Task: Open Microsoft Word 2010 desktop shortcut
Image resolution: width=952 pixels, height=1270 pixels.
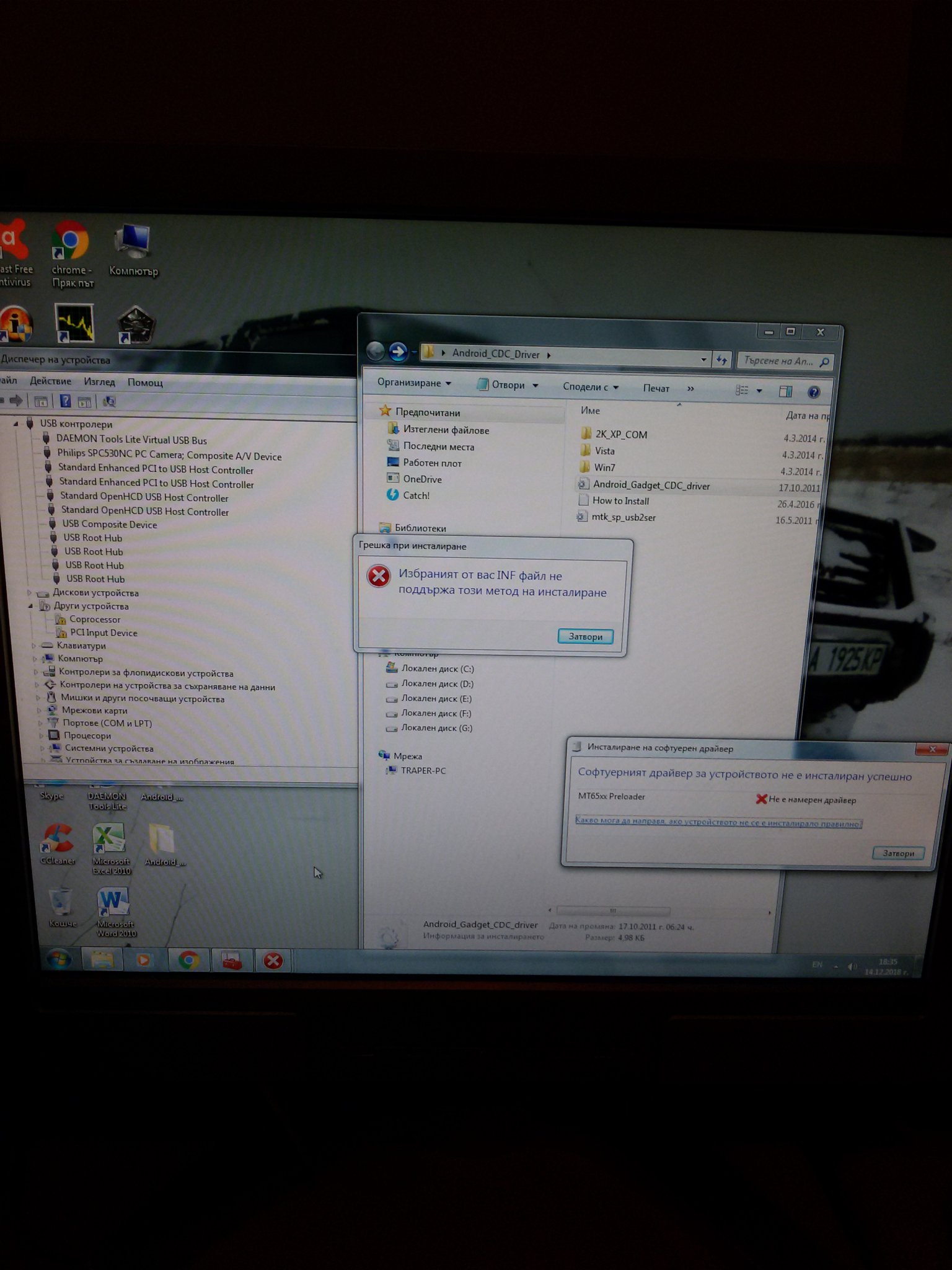Action: (x=115, y=912)
